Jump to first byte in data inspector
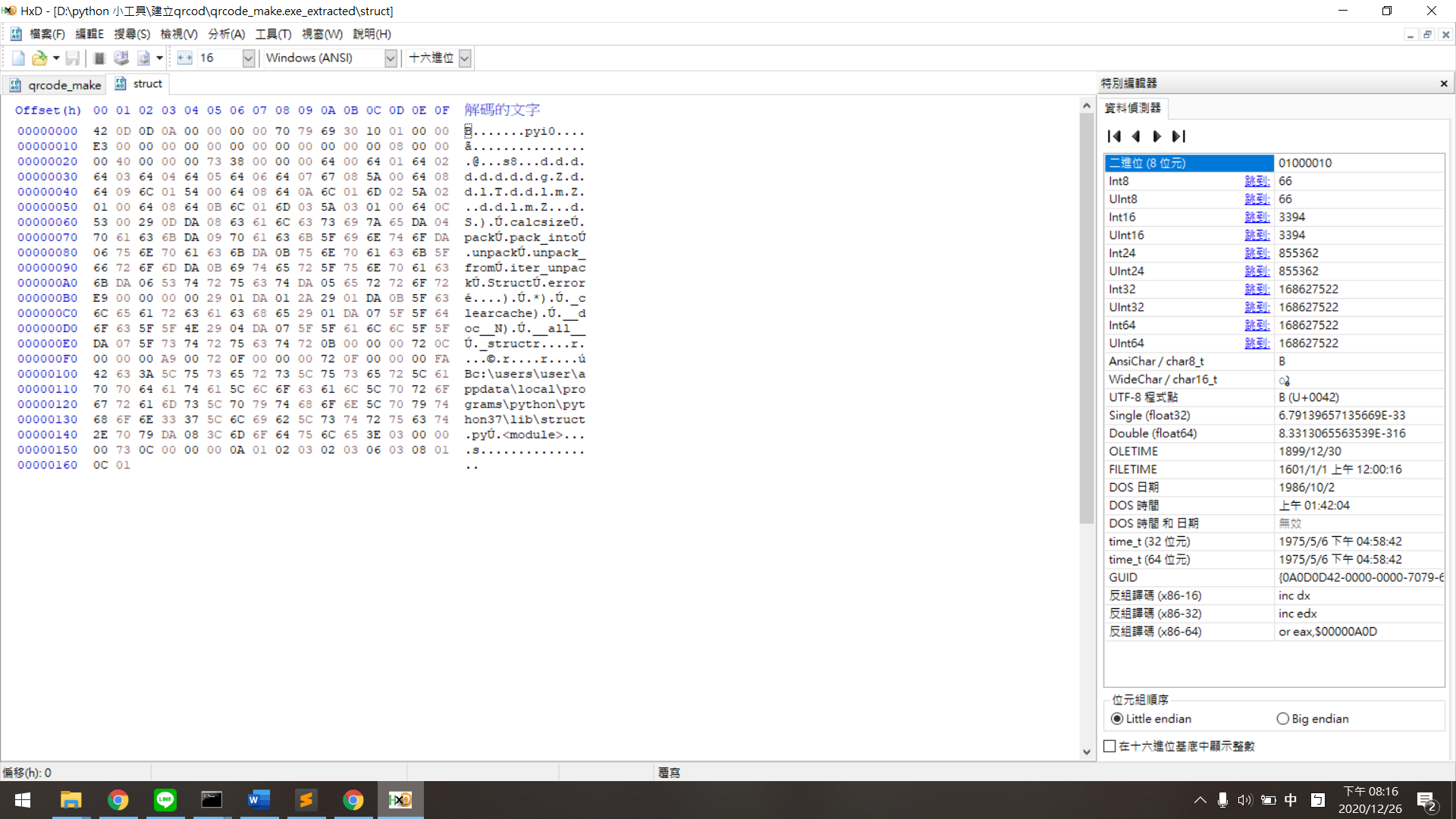Viewport: 1456px width, 819px height. click(1114, 136)
